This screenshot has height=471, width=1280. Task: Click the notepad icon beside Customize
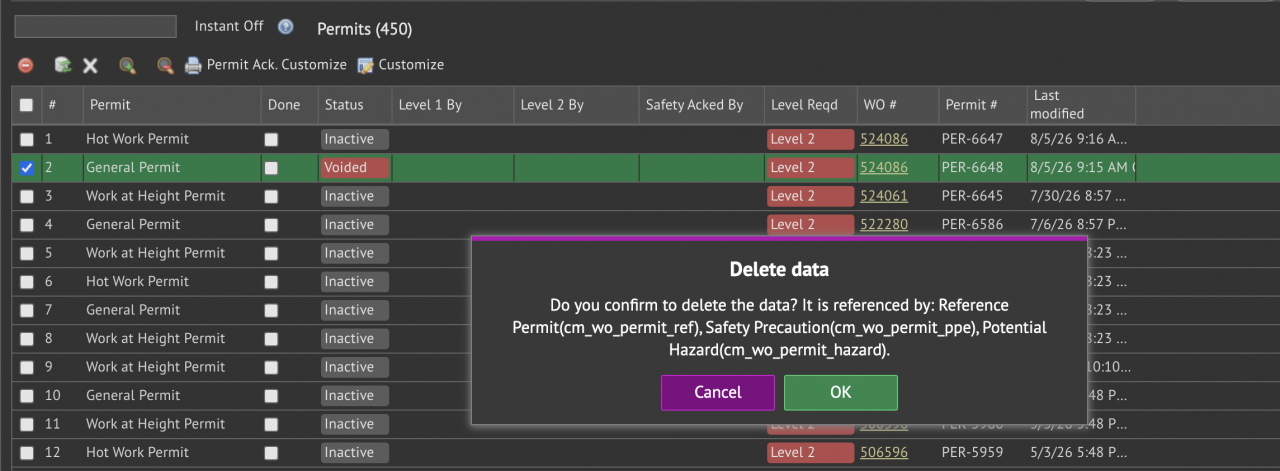click(x=366, y=65)
